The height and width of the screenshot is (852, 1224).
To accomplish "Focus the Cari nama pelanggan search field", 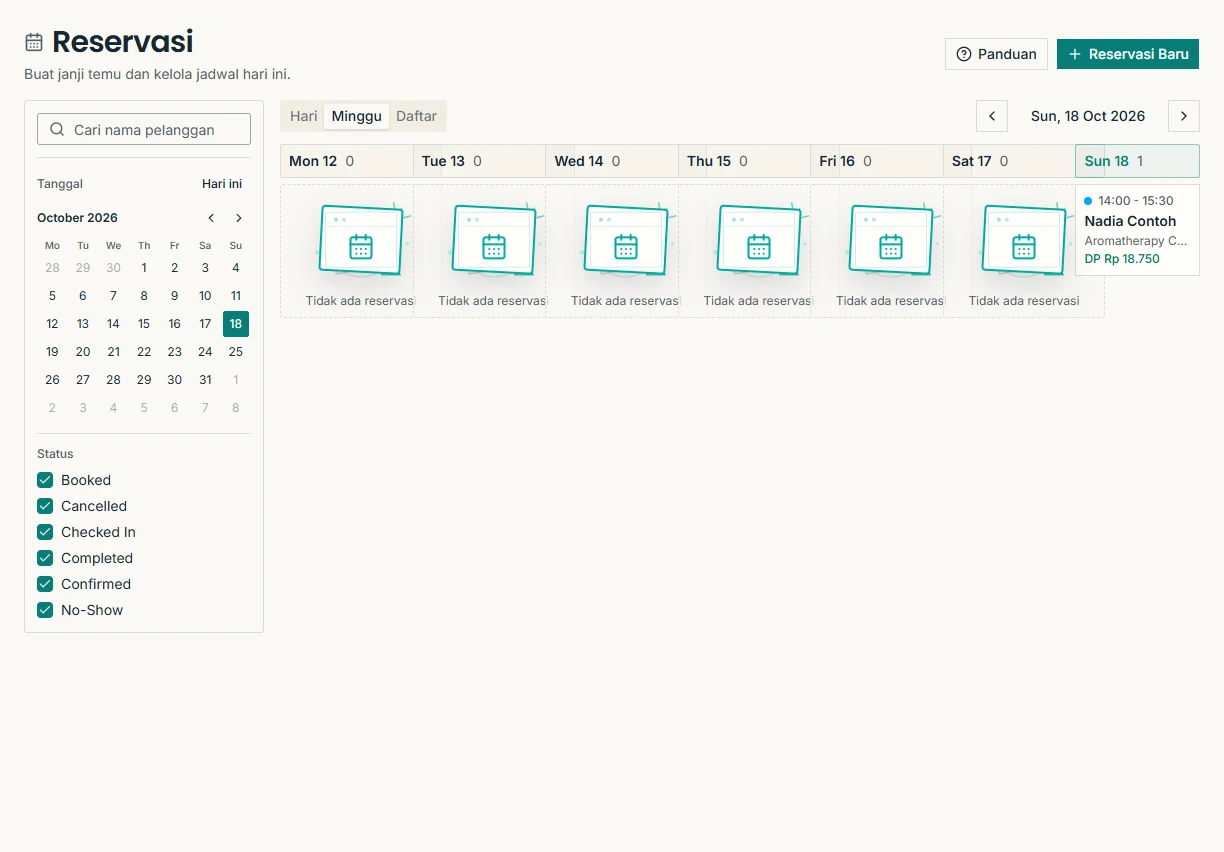I will pyautogui.click(x=144, y=130).
